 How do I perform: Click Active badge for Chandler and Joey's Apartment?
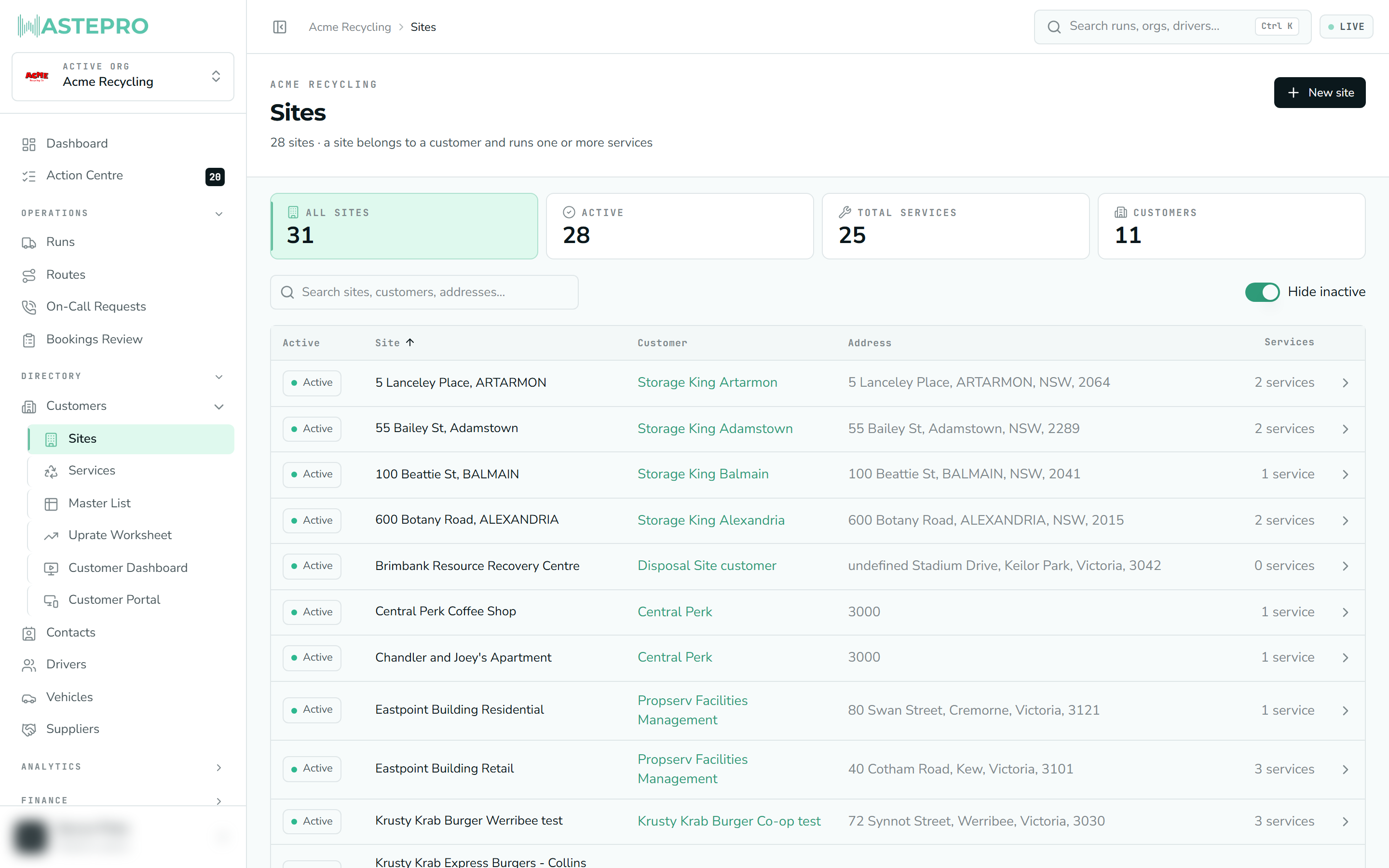pos(312,658)
